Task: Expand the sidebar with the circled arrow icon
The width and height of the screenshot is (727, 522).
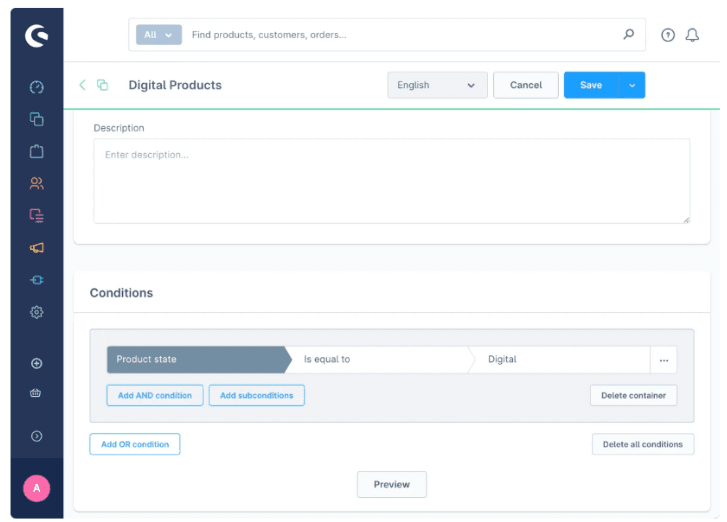Action: point(37,436)
